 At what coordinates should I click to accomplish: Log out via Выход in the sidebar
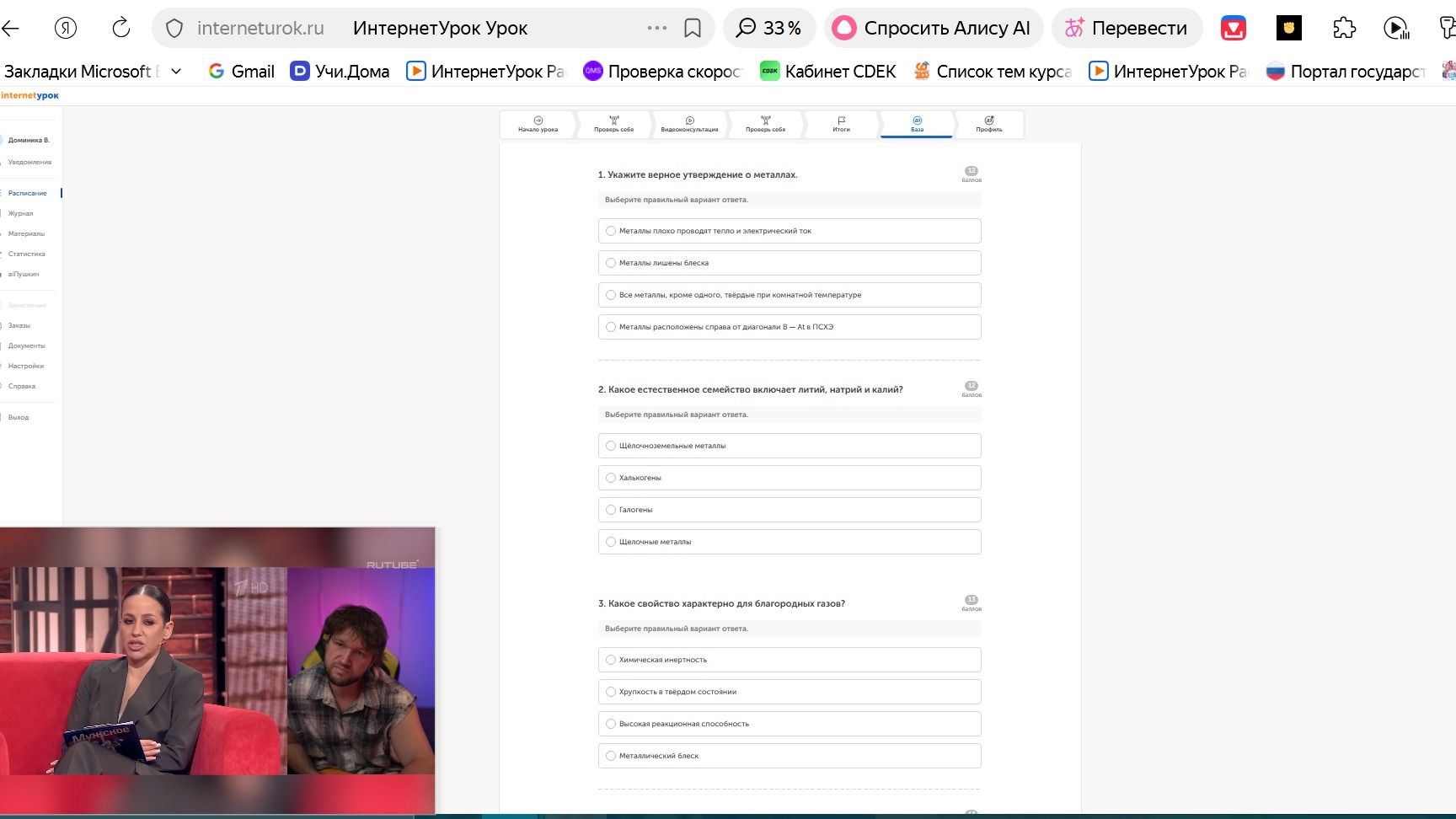tap(19, 417)
